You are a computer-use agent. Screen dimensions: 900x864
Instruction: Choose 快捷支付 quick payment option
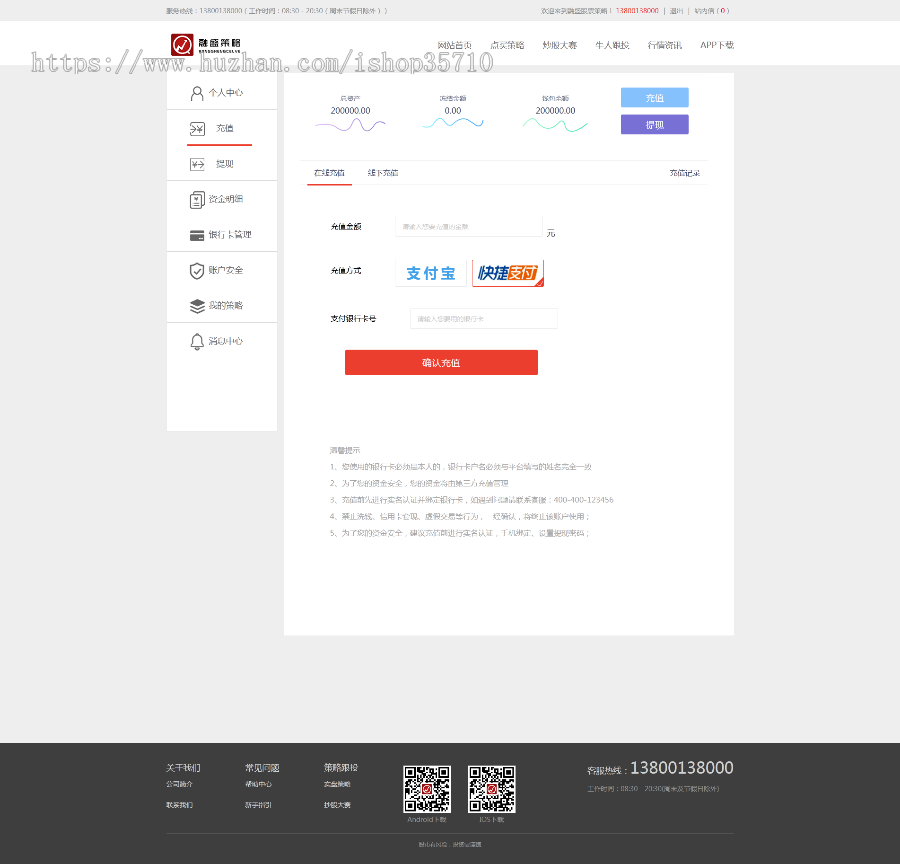click(507, 272)
